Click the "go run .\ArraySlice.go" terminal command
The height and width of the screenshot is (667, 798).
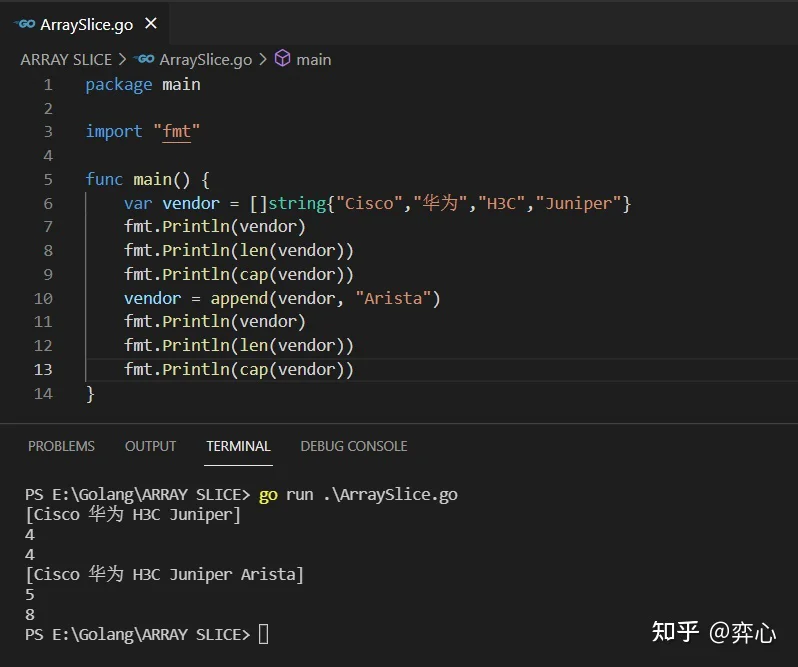pos(358,495)
